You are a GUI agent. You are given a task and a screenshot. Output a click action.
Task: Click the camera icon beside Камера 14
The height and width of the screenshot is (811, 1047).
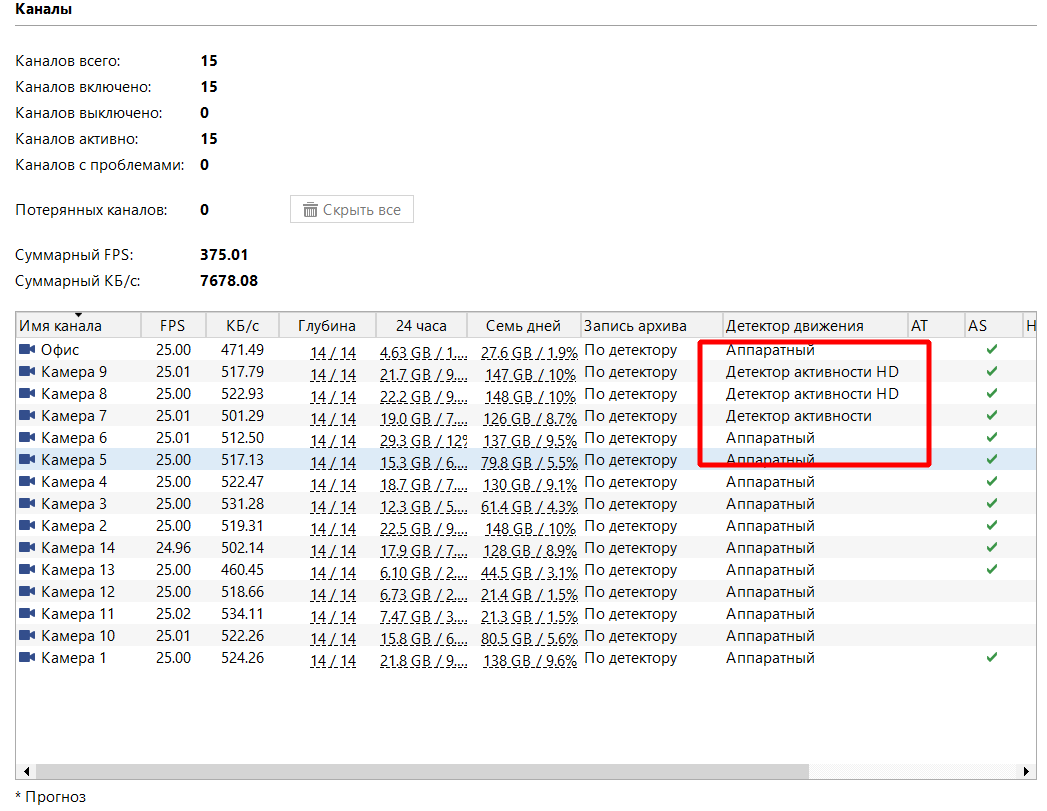[x=27, y=548]
